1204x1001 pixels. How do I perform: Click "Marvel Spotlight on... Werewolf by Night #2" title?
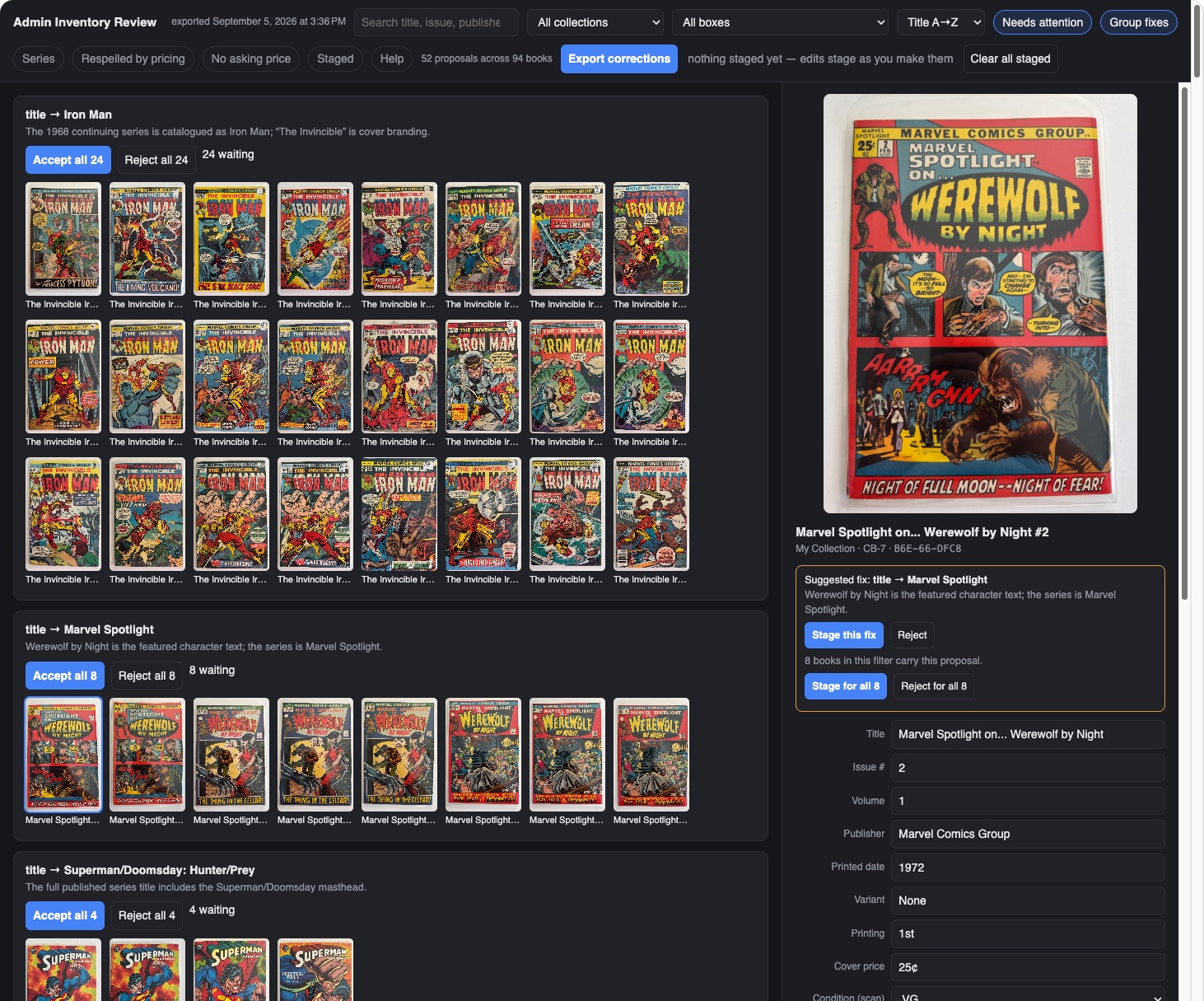922,532
